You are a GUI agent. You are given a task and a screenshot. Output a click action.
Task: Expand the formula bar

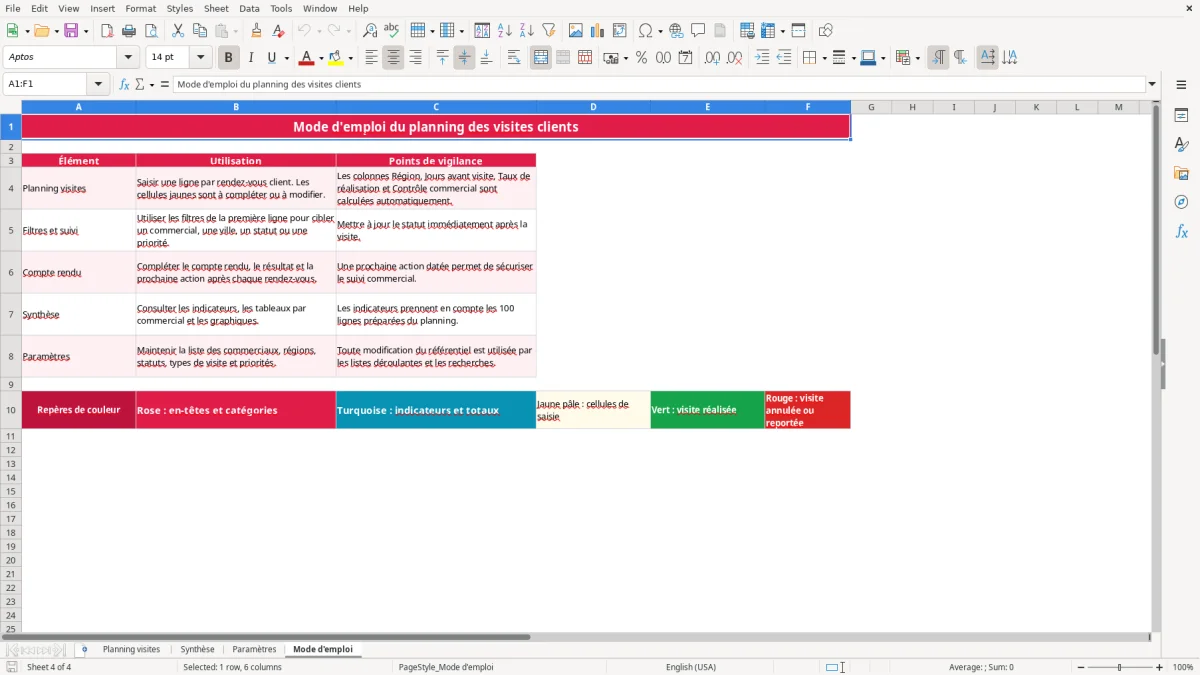tap(1152, 84)
